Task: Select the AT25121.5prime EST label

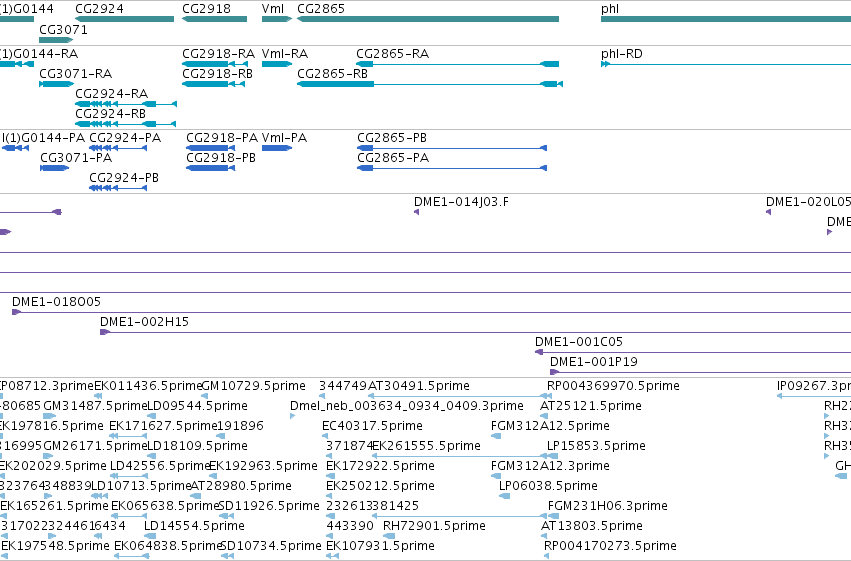Action: point(591,406)
